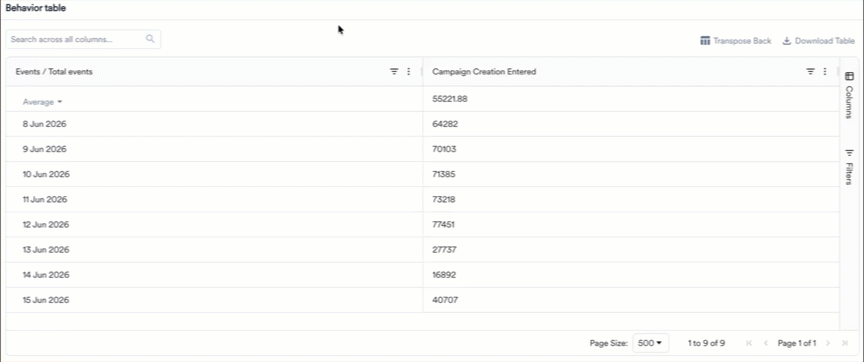Click Transpose Back button
The image size is (864, 362).
[x=736, y=41]
